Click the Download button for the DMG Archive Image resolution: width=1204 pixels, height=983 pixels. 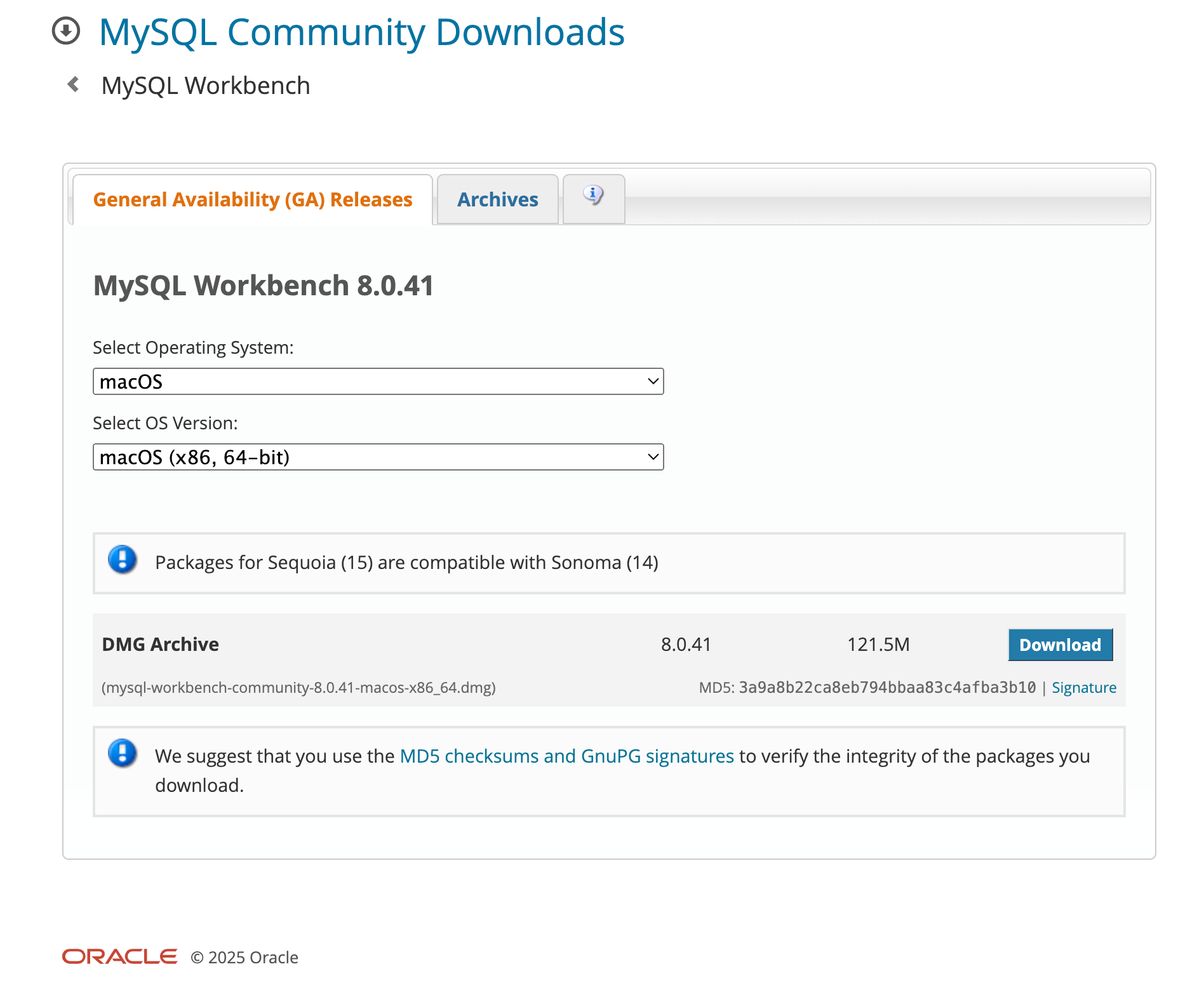pos(1060,645)
